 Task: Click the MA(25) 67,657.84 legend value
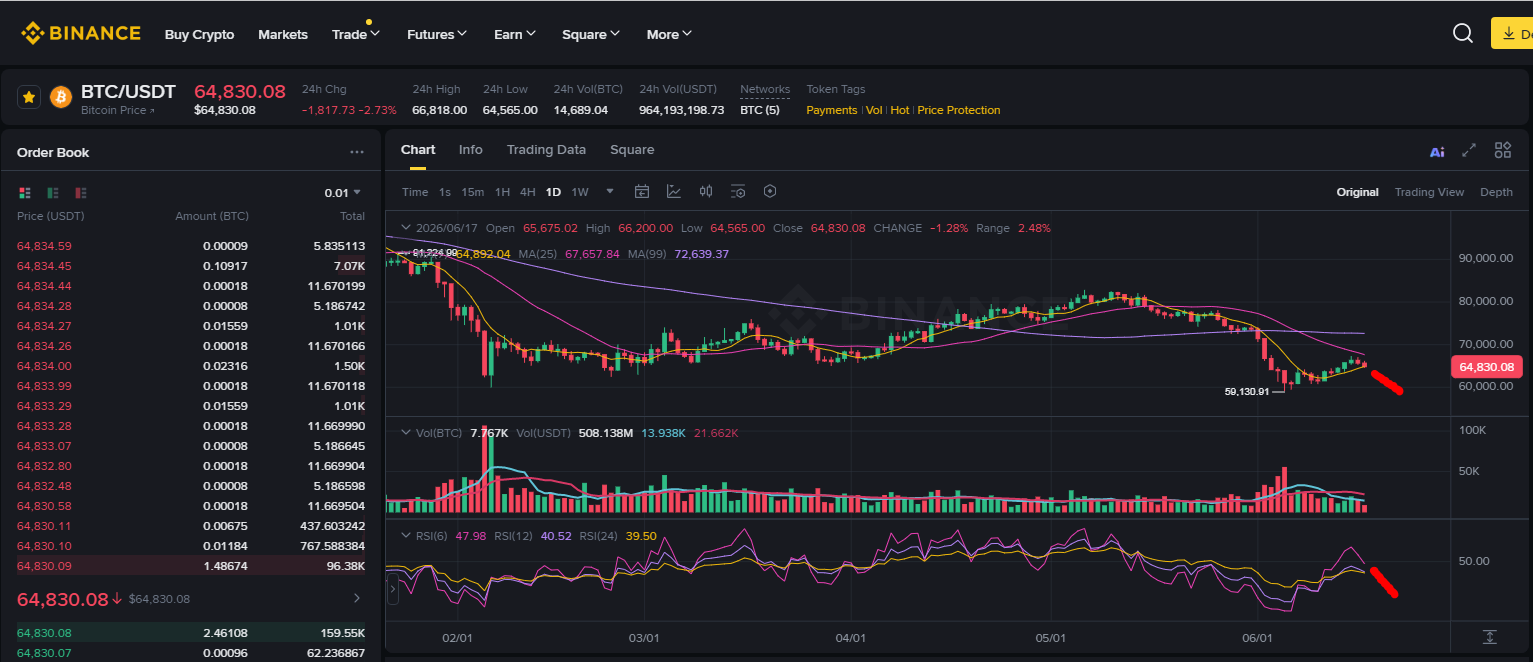pos(592,254)
